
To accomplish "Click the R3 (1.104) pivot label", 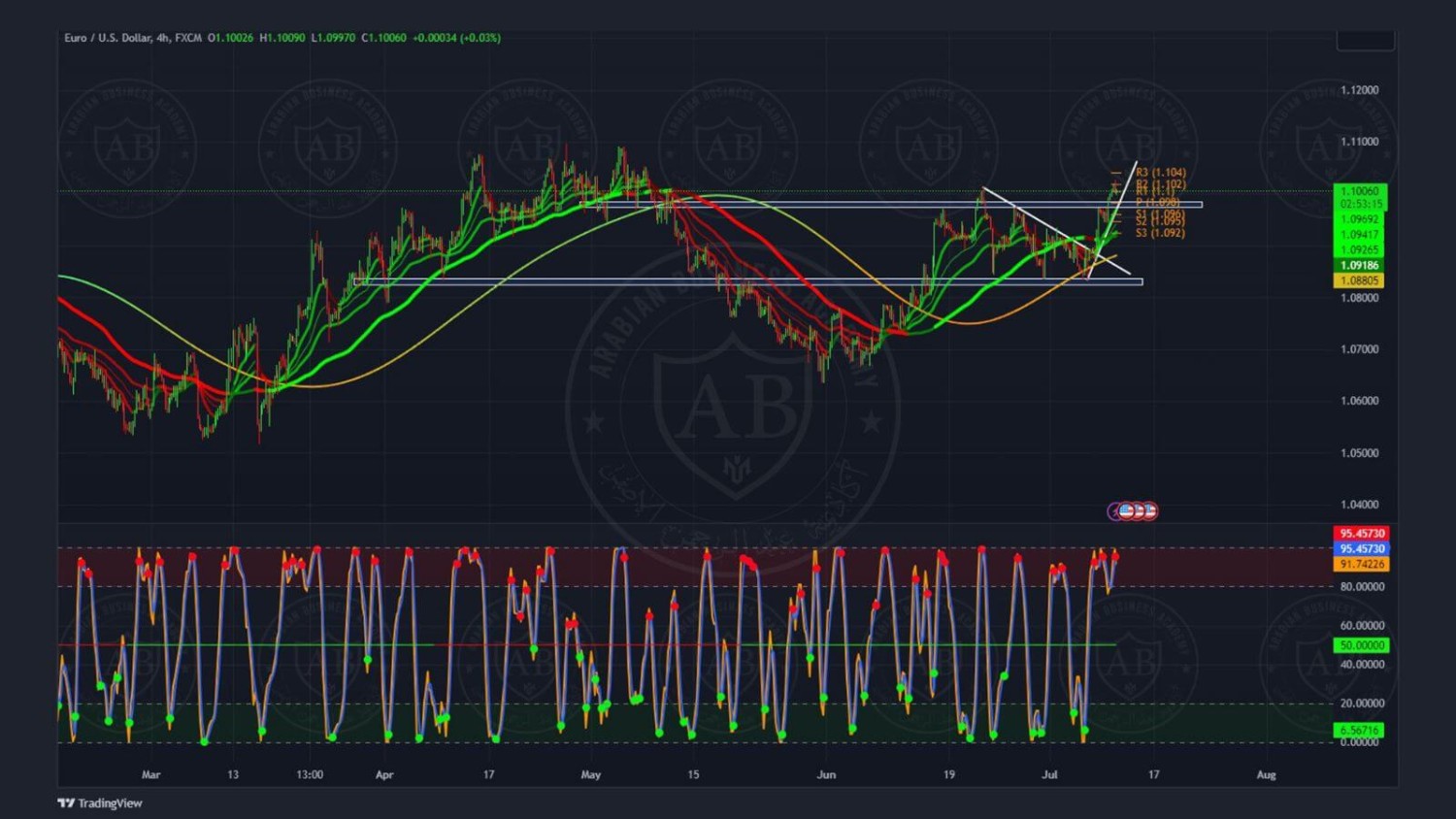I will (x=1161, y=173).
